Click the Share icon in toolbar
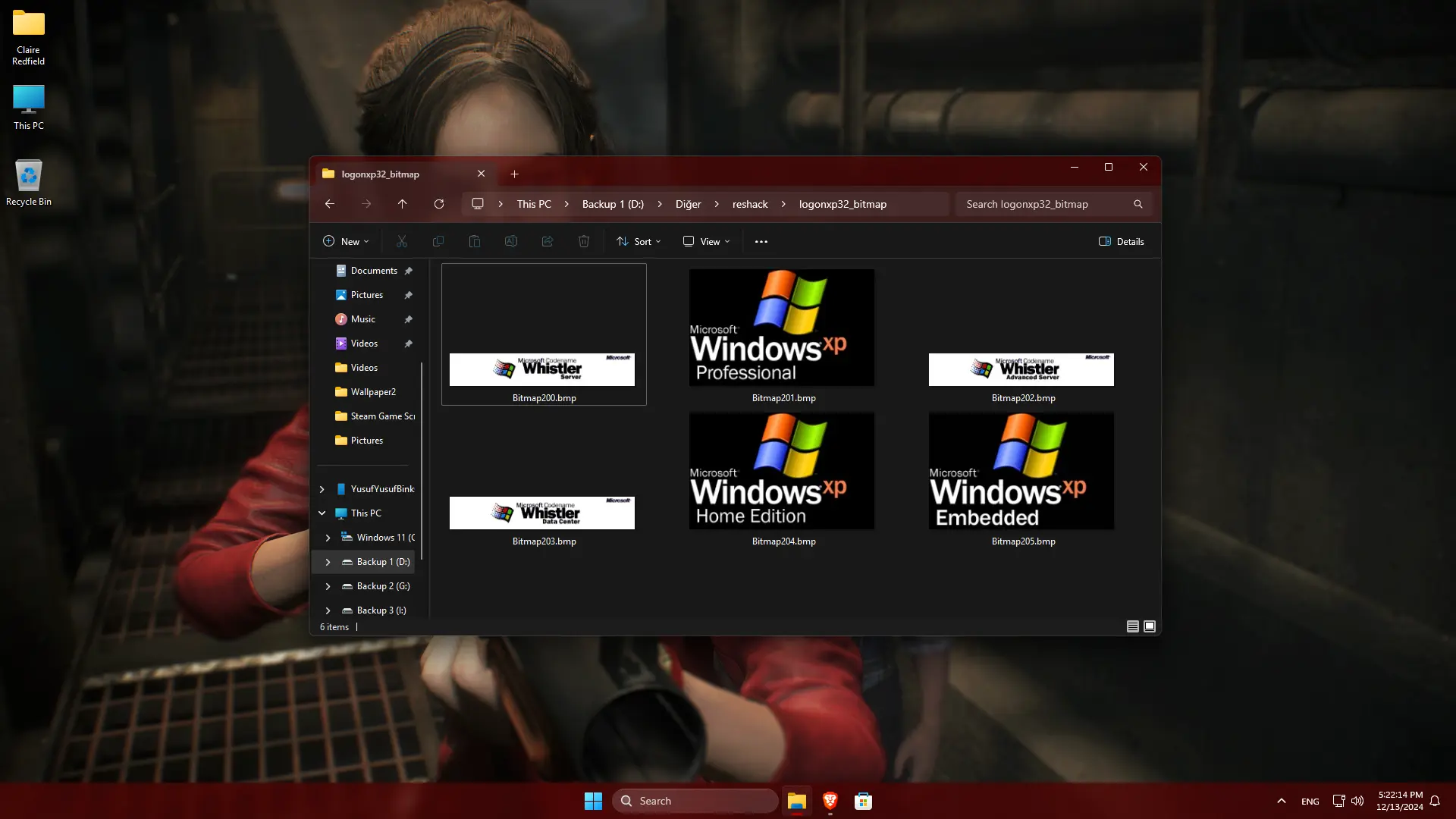The width and height of the screenshot is (1456, 819). coord(548,241)
